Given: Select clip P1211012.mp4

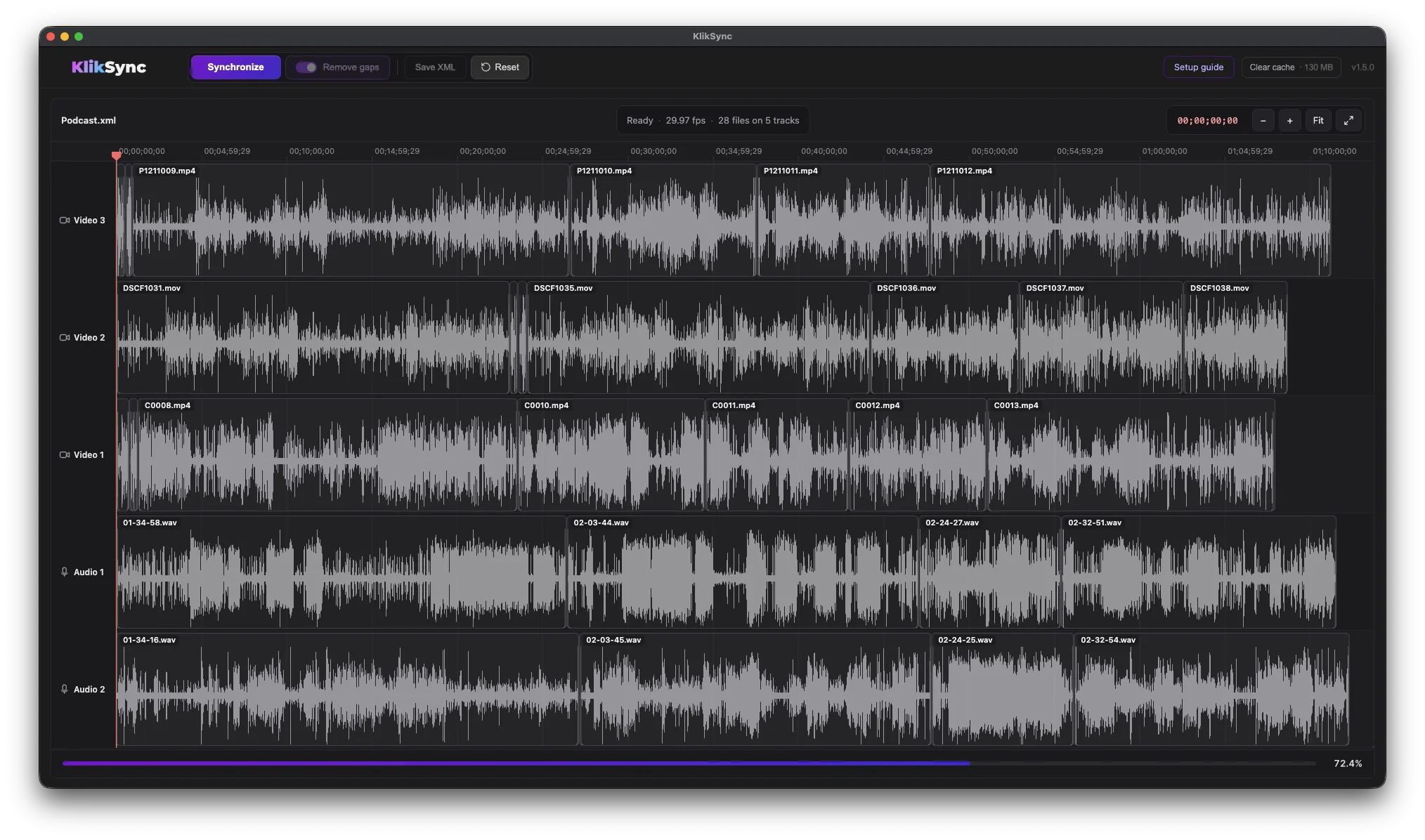Looking at the screenshot, I should (x=1131, y=221).
